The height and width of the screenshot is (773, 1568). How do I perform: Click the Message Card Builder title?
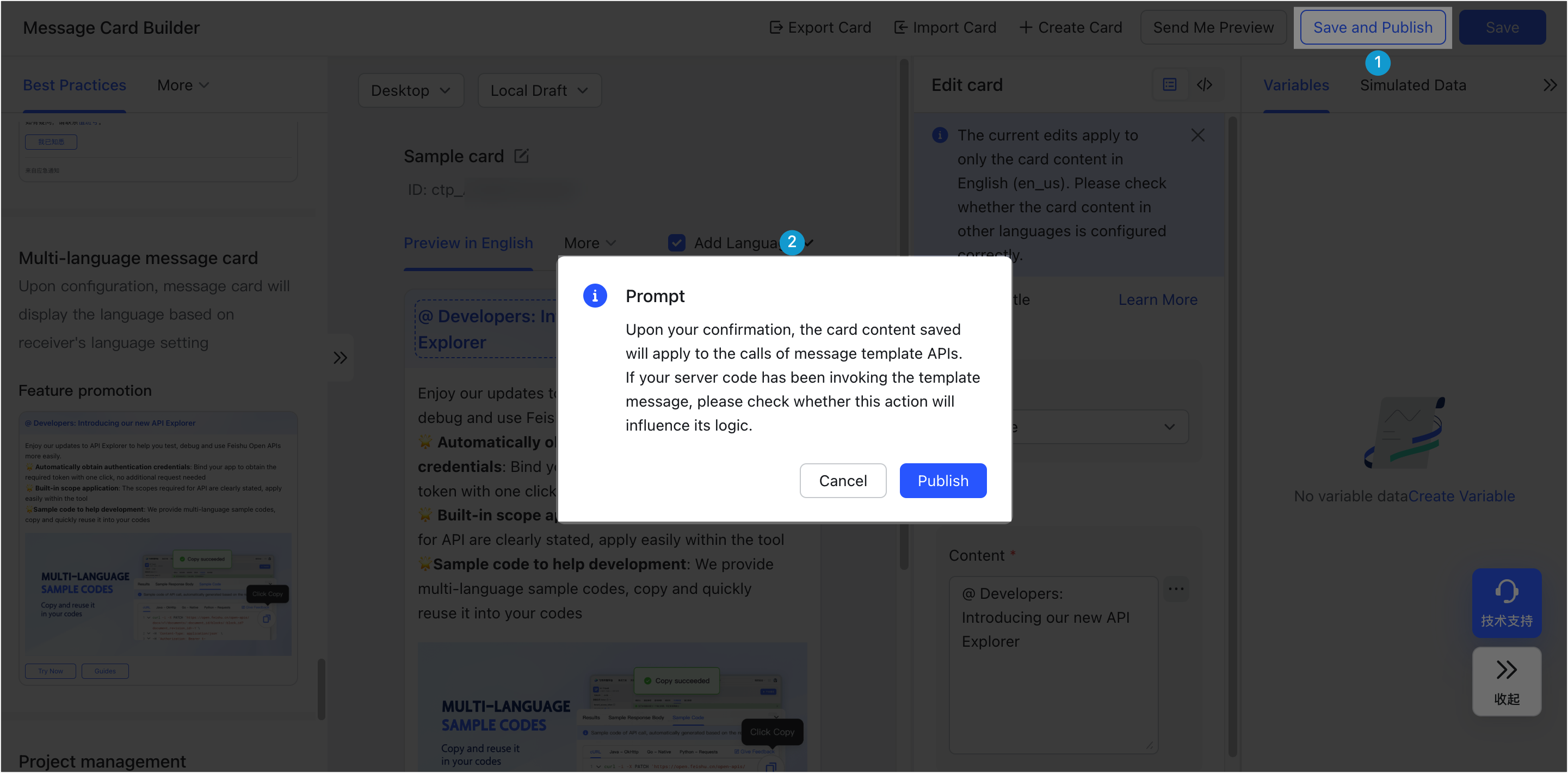(x=111, y=28)
